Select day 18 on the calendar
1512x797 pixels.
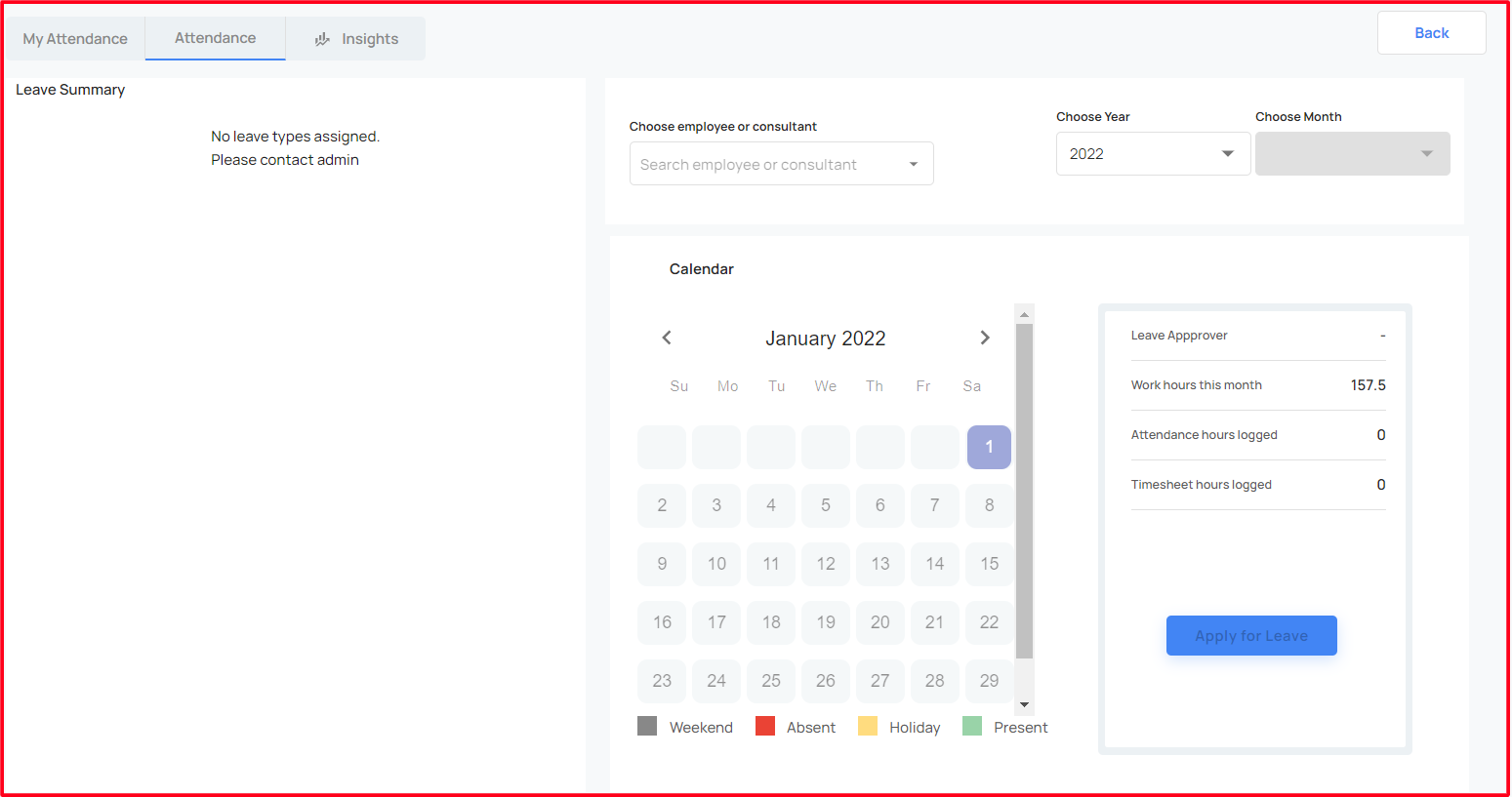pyautogui.click(x=771, y=622)
